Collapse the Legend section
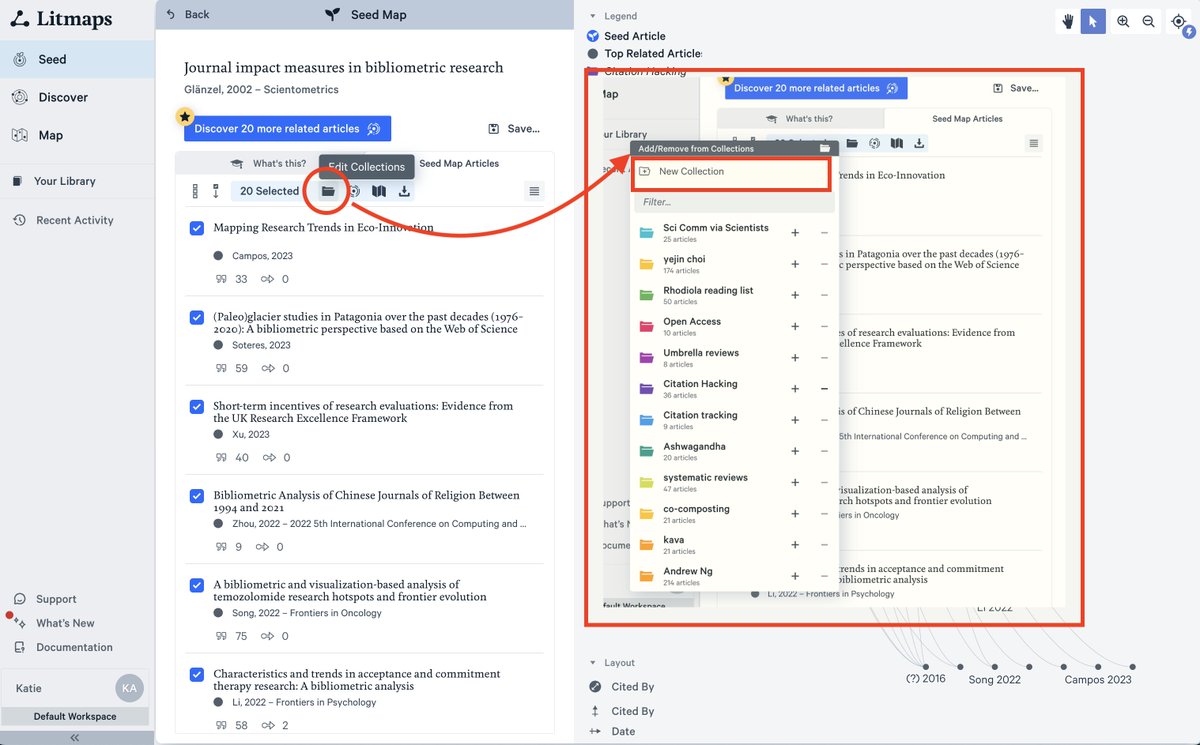Viewport: 1200px width, 745px height. point(593,16)
